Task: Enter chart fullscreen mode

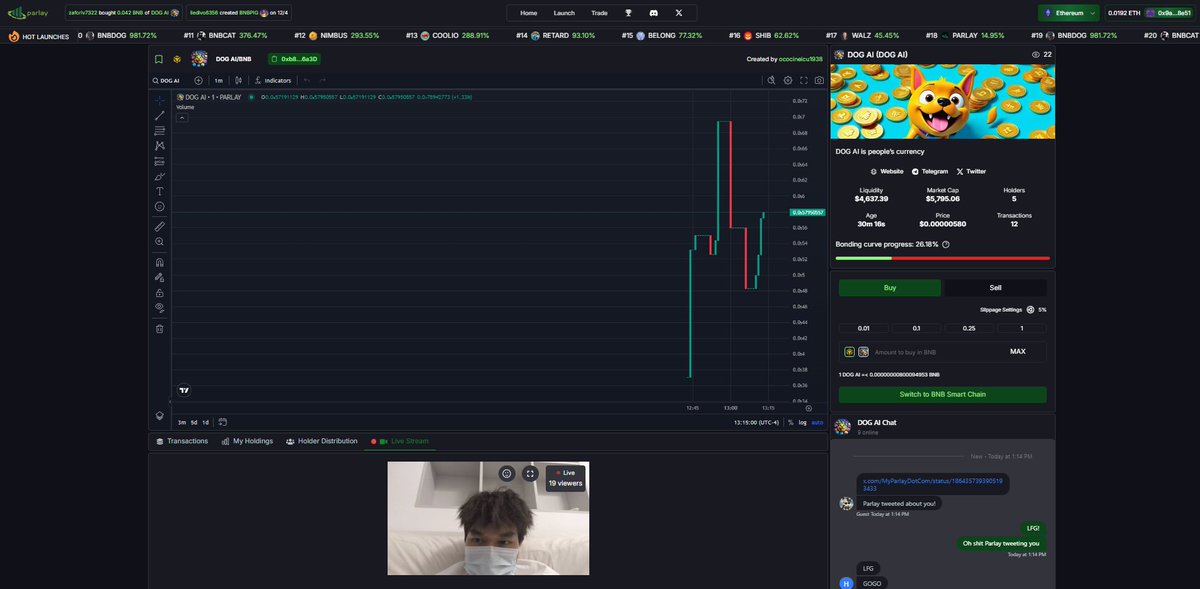Action: coord(804,80)
